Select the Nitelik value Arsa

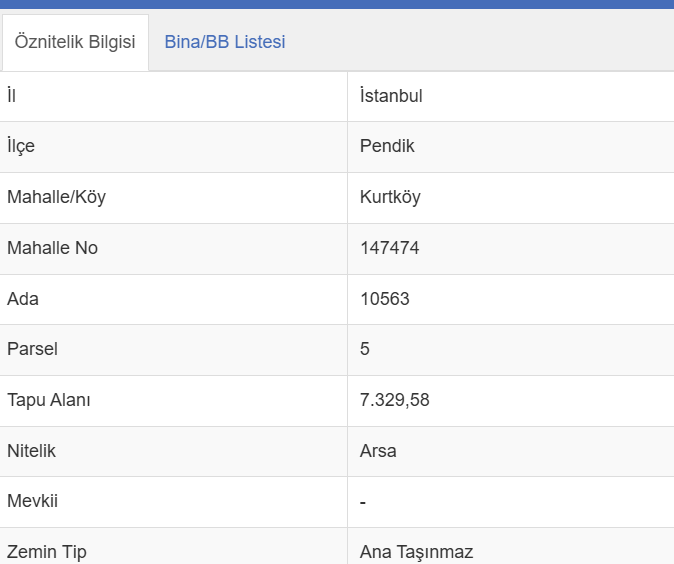(x=378, y=451)
